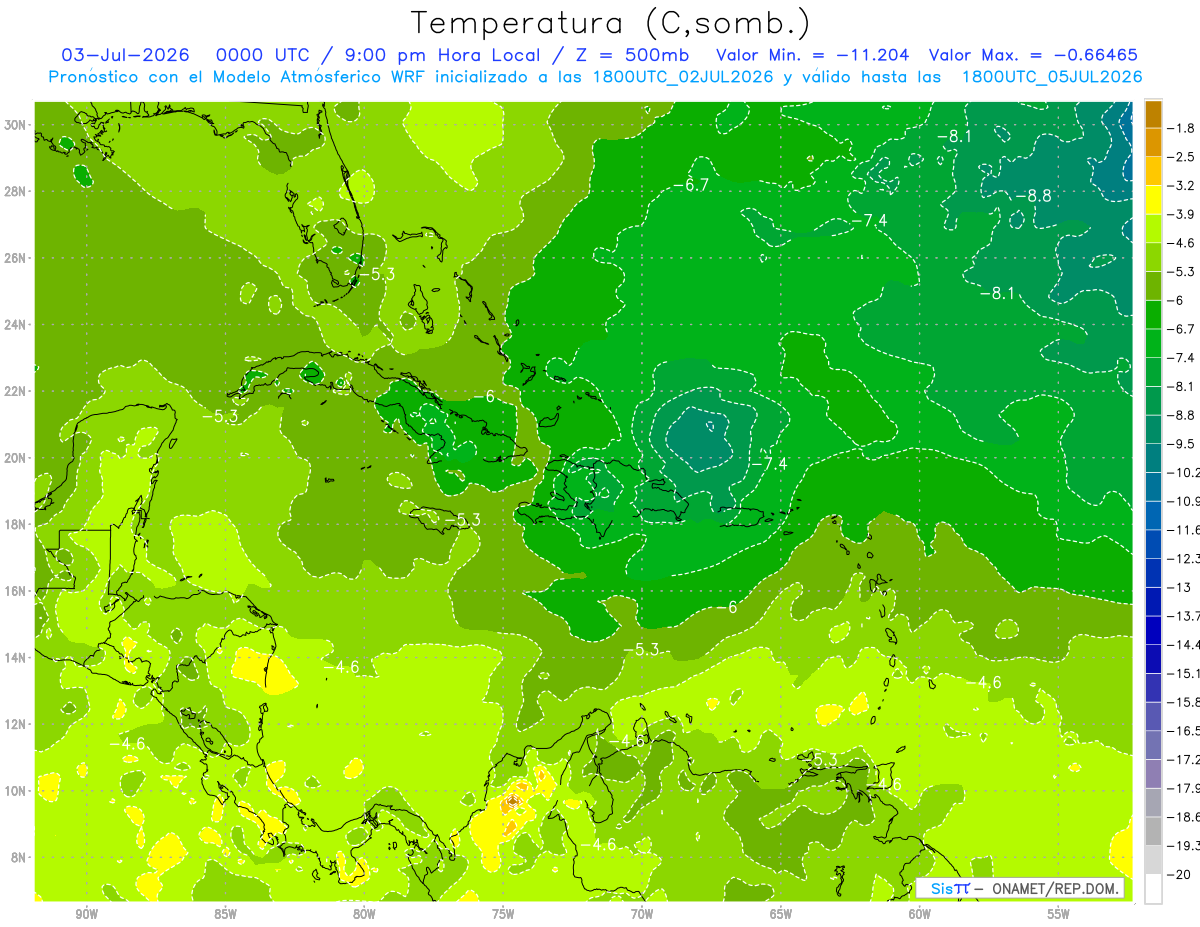This screenshot has height=927, width=1200.
Task: Click the '70W' longitude axis label
Action: (642, 915)
